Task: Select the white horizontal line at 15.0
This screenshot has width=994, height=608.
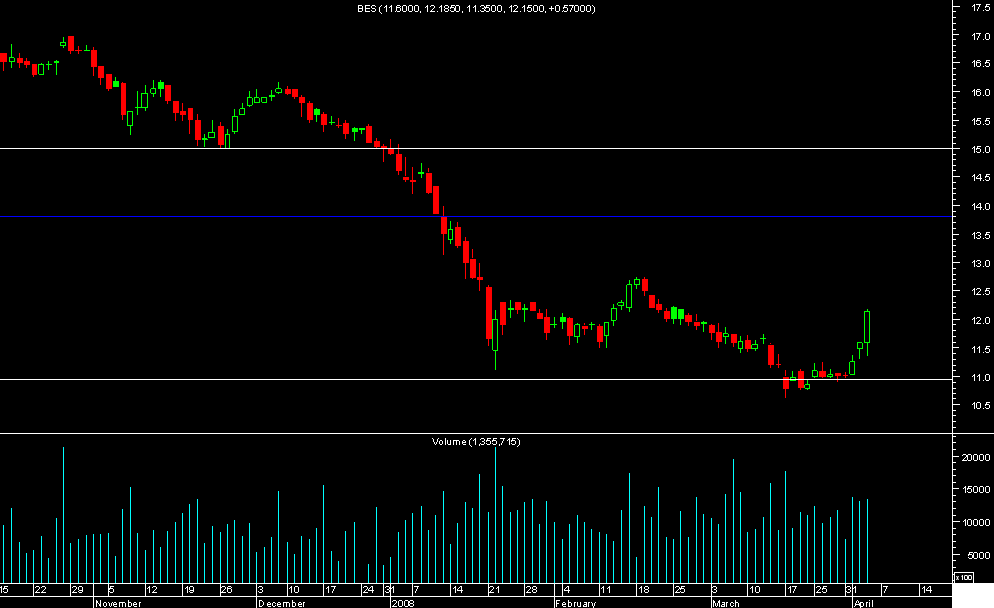Action: click(475, 148)
